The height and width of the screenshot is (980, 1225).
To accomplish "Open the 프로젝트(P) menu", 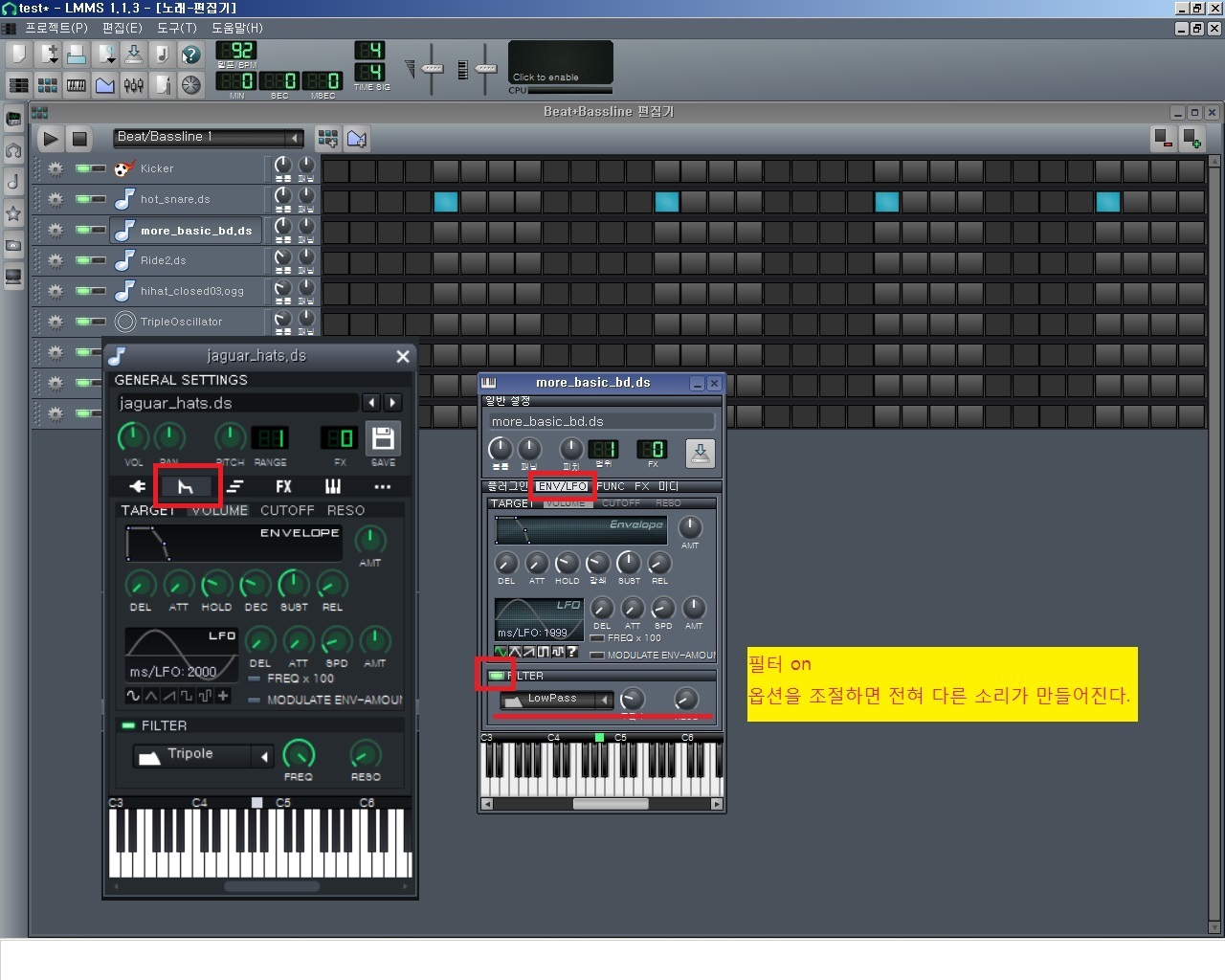I will click(x=56, y=28).
